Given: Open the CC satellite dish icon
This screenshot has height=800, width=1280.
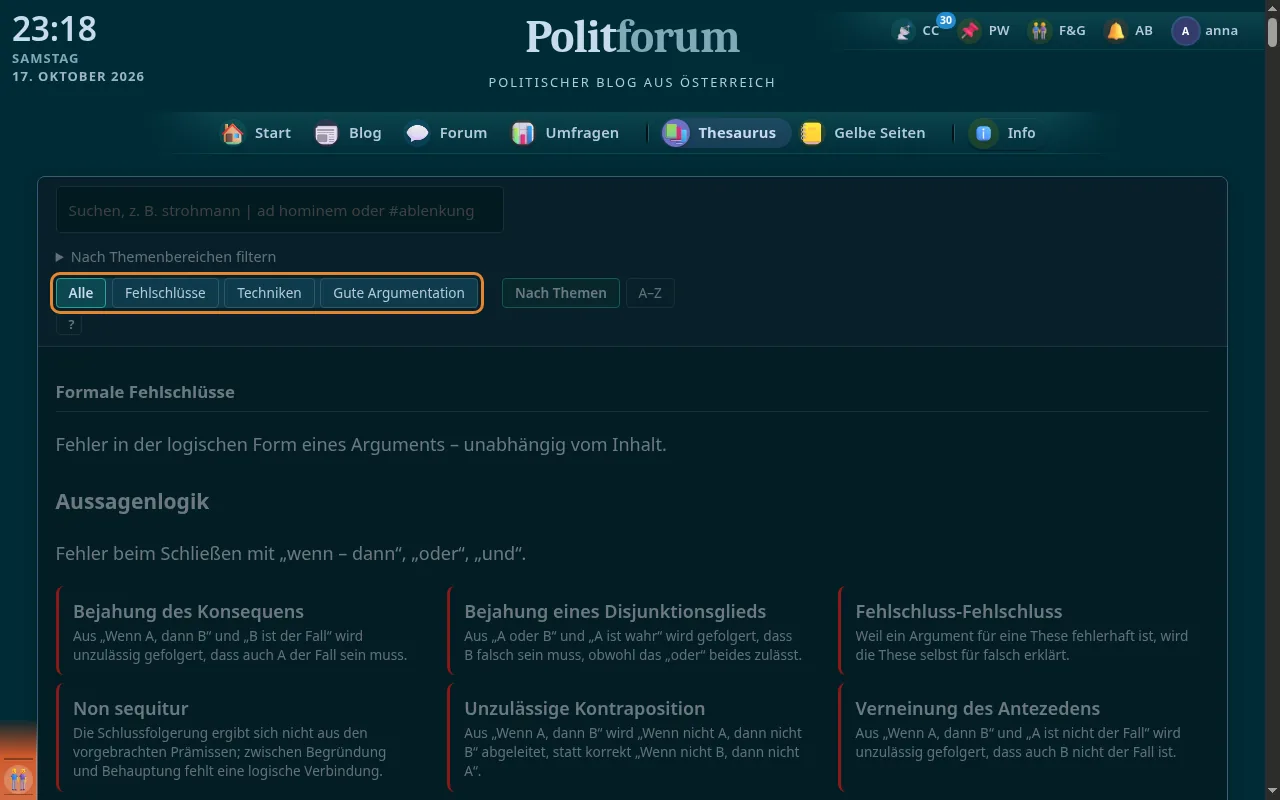Looking at the screenshot, I should [x=904, y=31].
